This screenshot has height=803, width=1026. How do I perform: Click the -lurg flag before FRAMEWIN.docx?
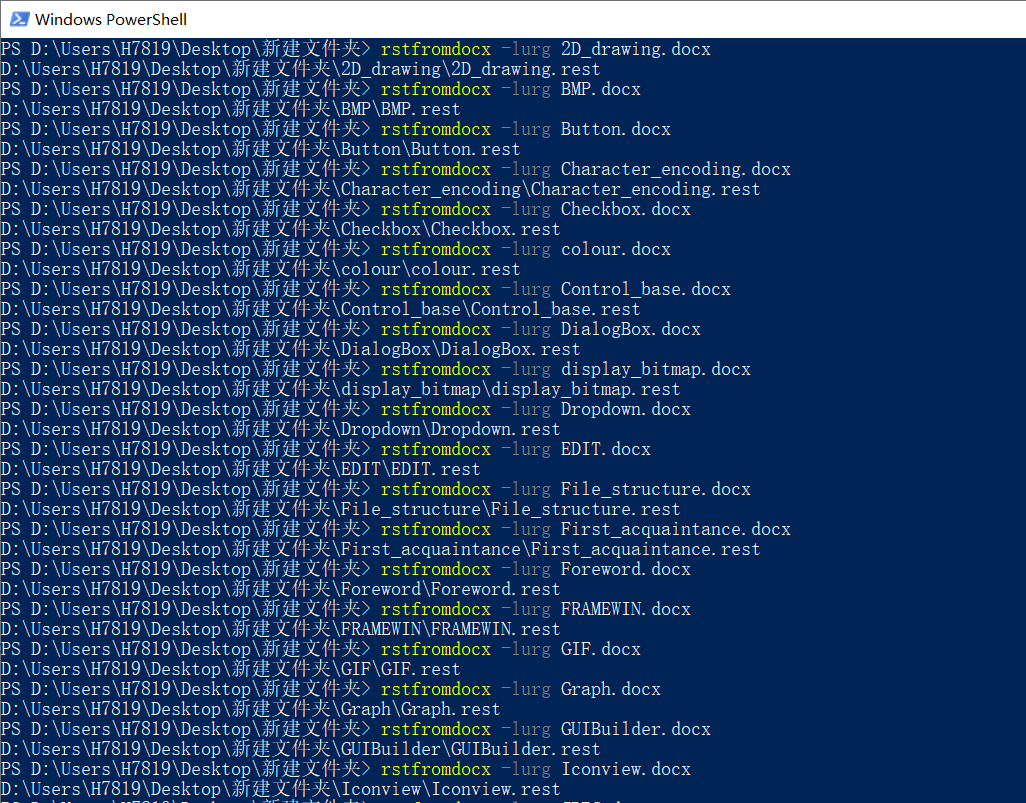pos(525,609)
